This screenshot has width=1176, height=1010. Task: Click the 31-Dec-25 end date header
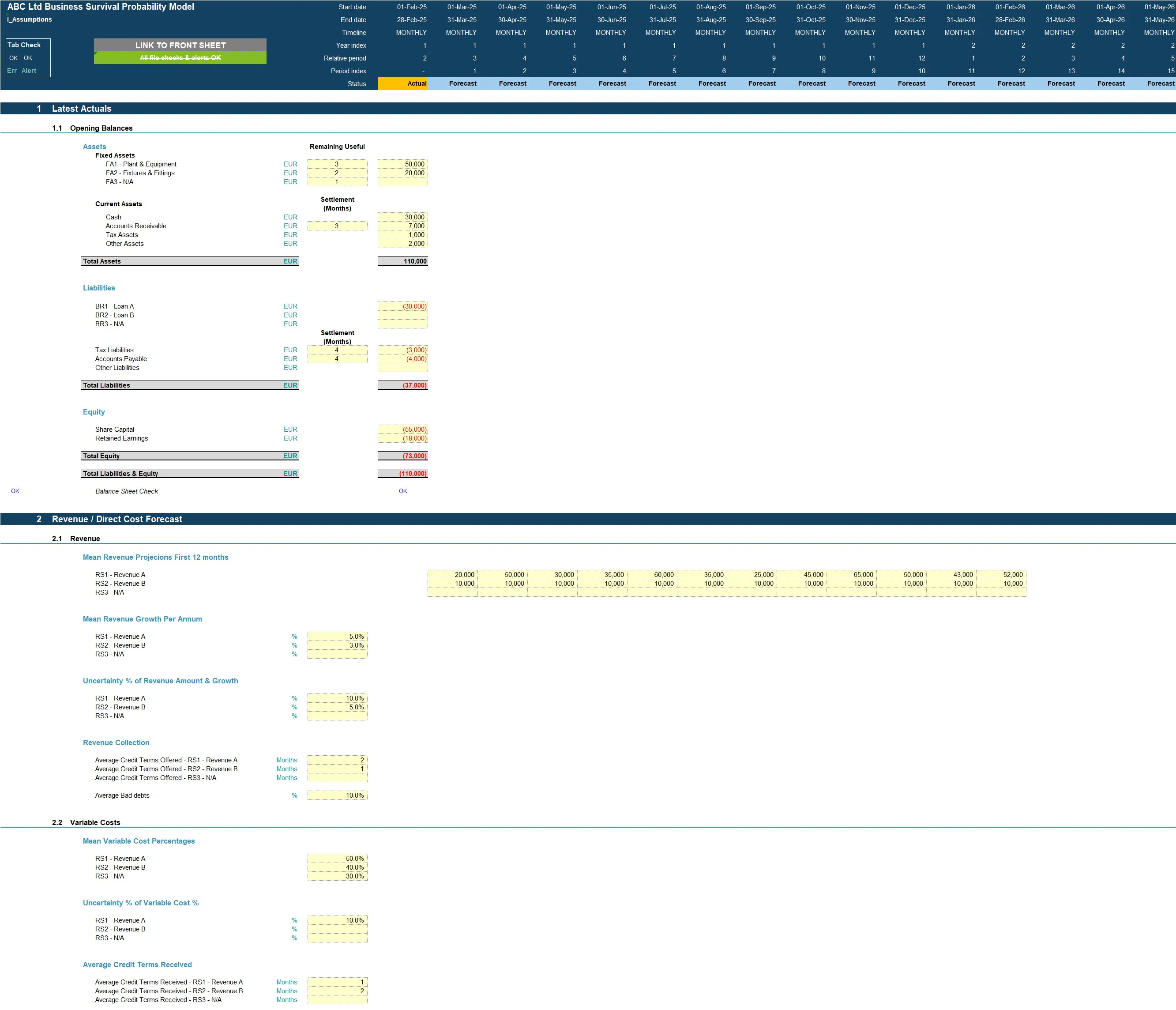910,20
